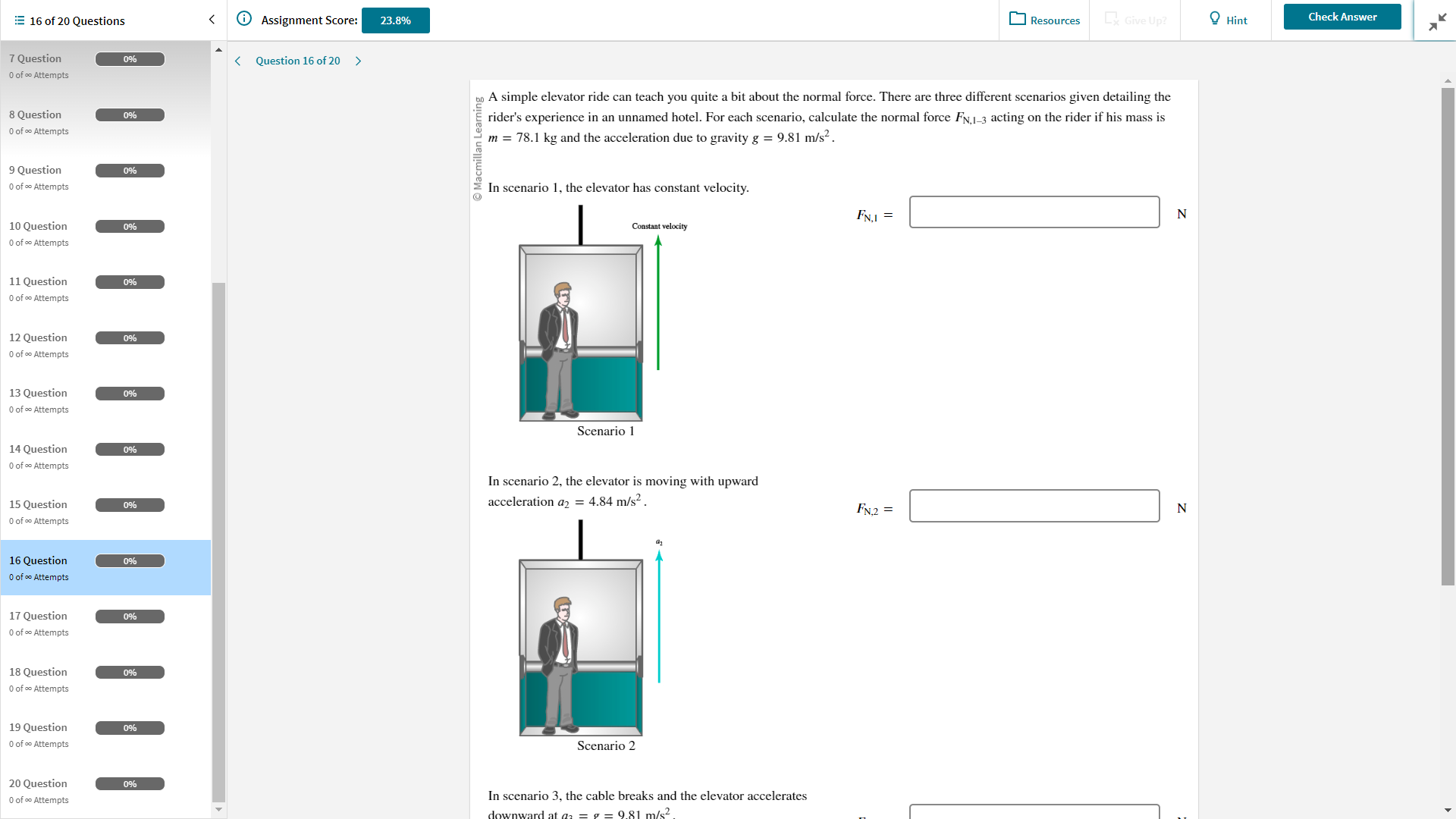This screenshot has height=819, width=1456.
Task: Click the Hint lightbulb icon
Action: [x=1214, y=19]
